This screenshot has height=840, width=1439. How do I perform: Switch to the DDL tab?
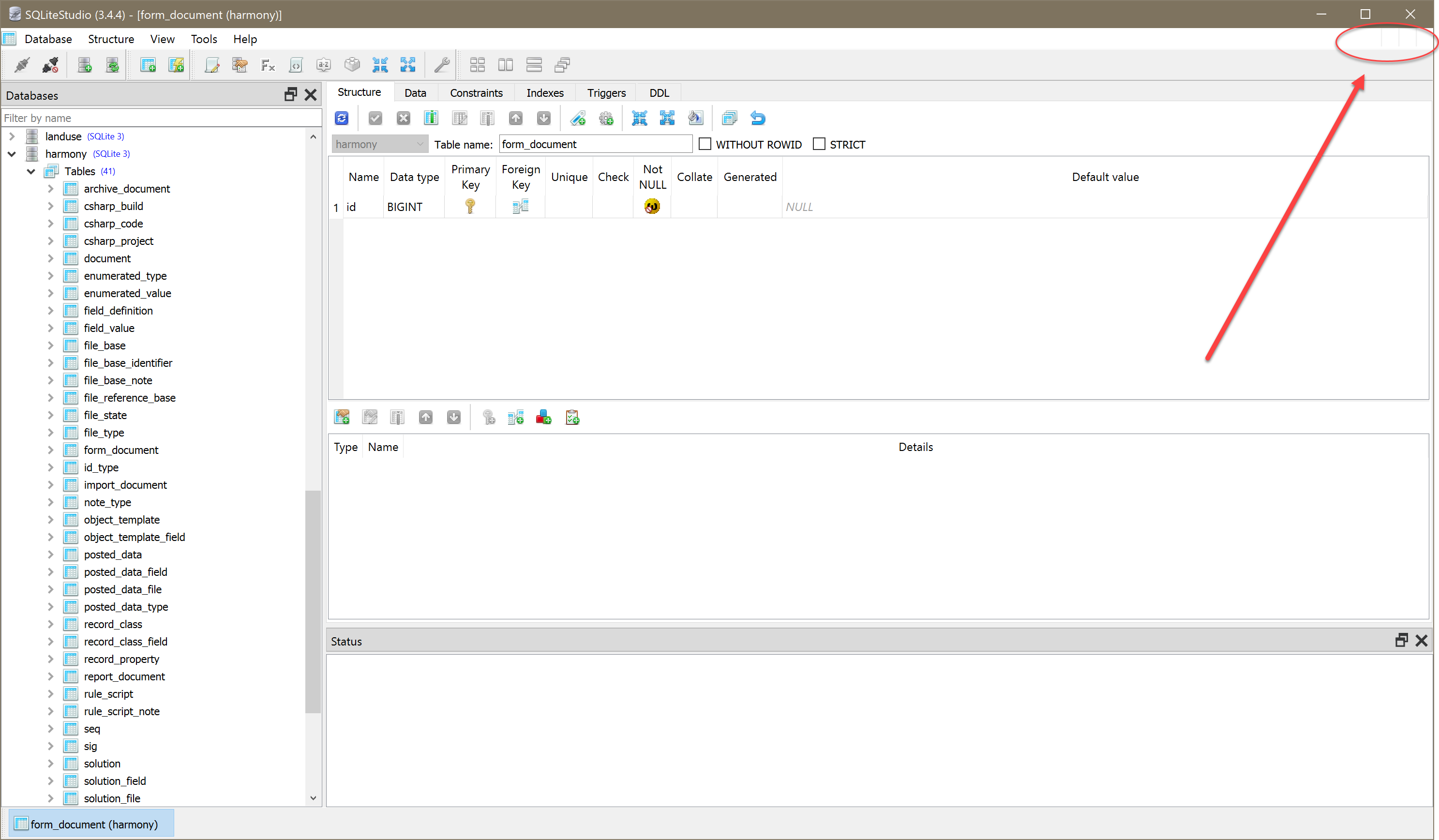click(659, 92)
